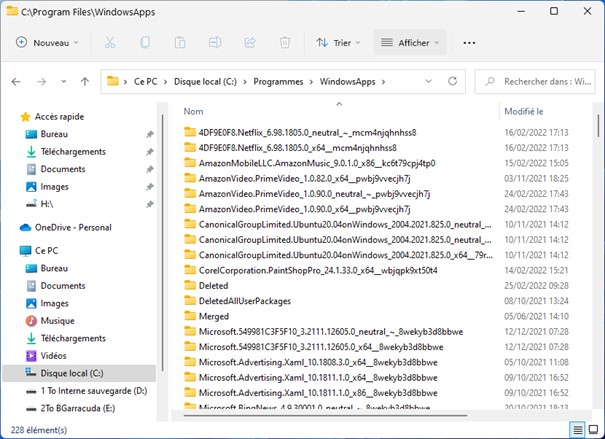This screenshot has width=605, height=439.
Task: Switch to details view icon in status bar
Action: tap(578, 429)
